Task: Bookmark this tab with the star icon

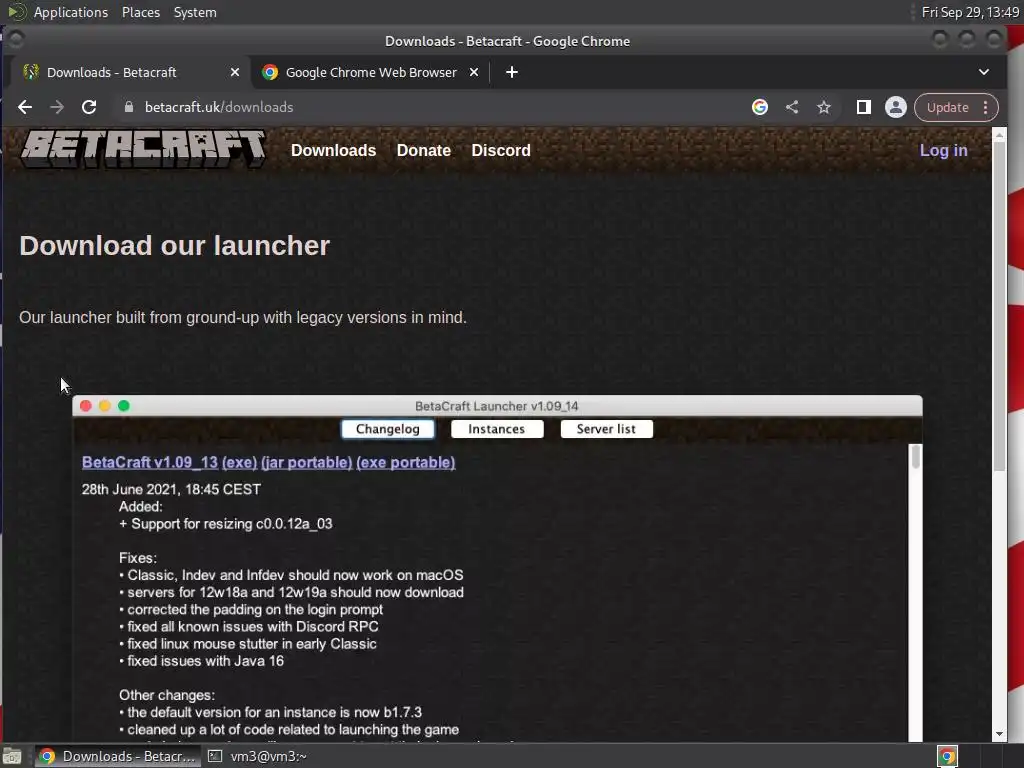Action: pyautogui.click(x=824, y=107)
